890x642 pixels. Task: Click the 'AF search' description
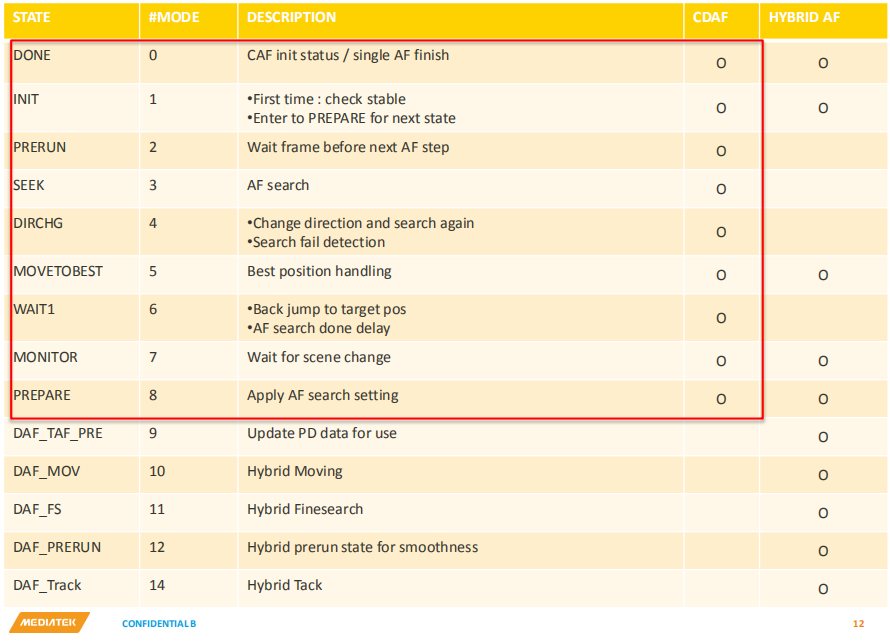click(278, 186)
